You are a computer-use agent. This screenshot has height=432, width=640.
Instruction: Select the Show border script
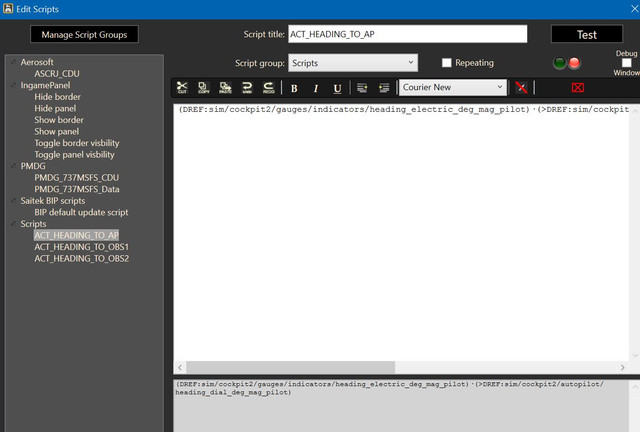[59, 120]
